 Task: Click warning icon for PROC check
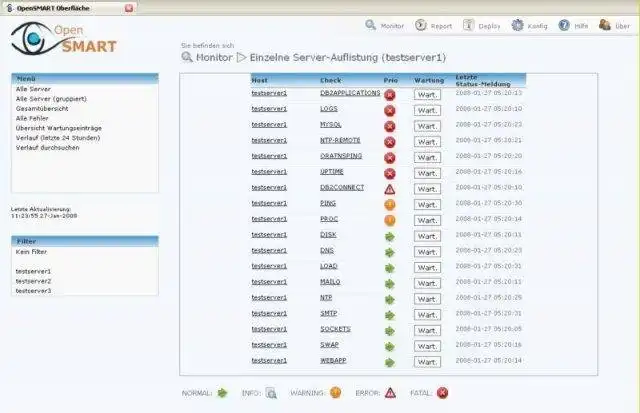click(390, 220)
